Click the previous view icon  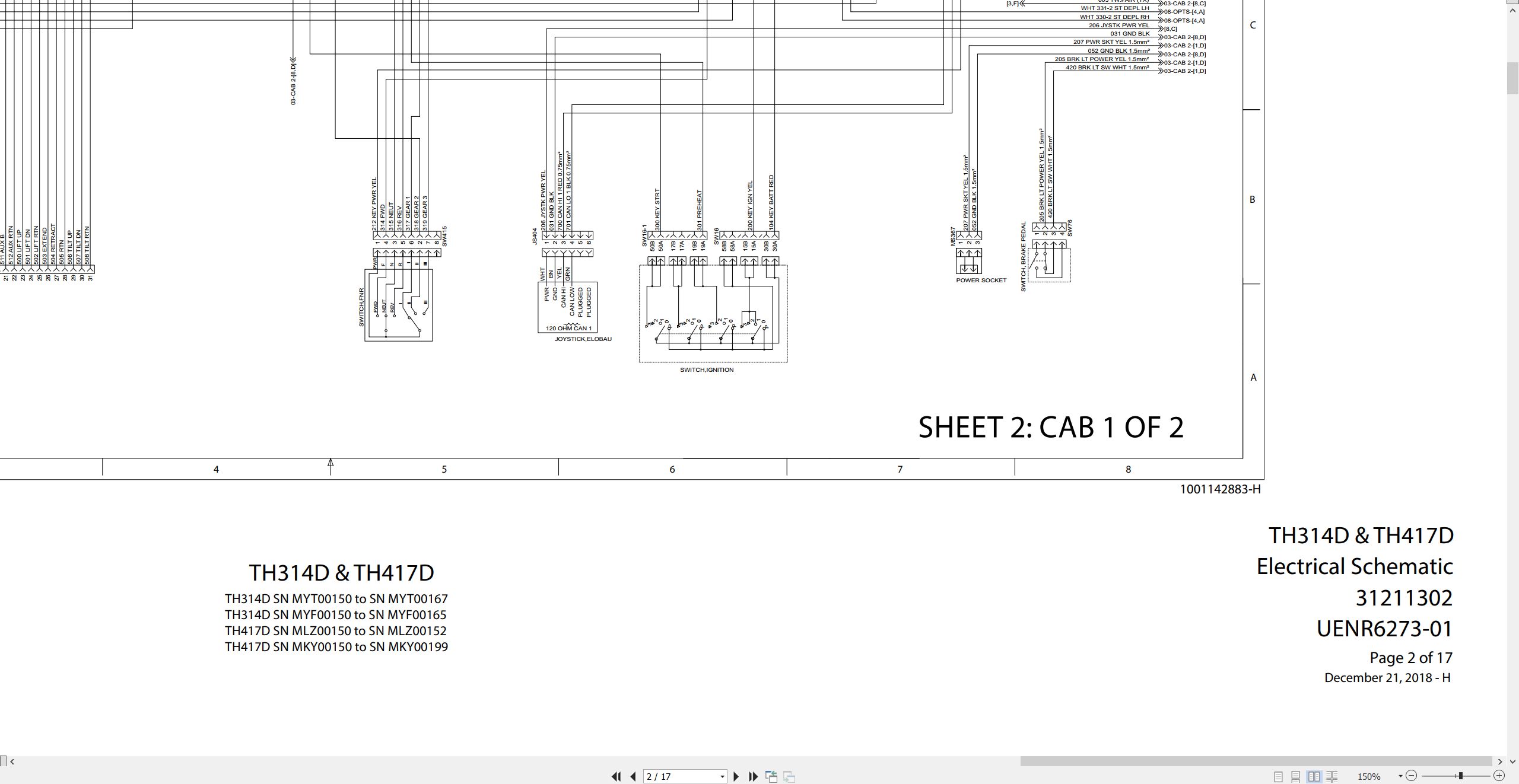(x=771, y=776)
